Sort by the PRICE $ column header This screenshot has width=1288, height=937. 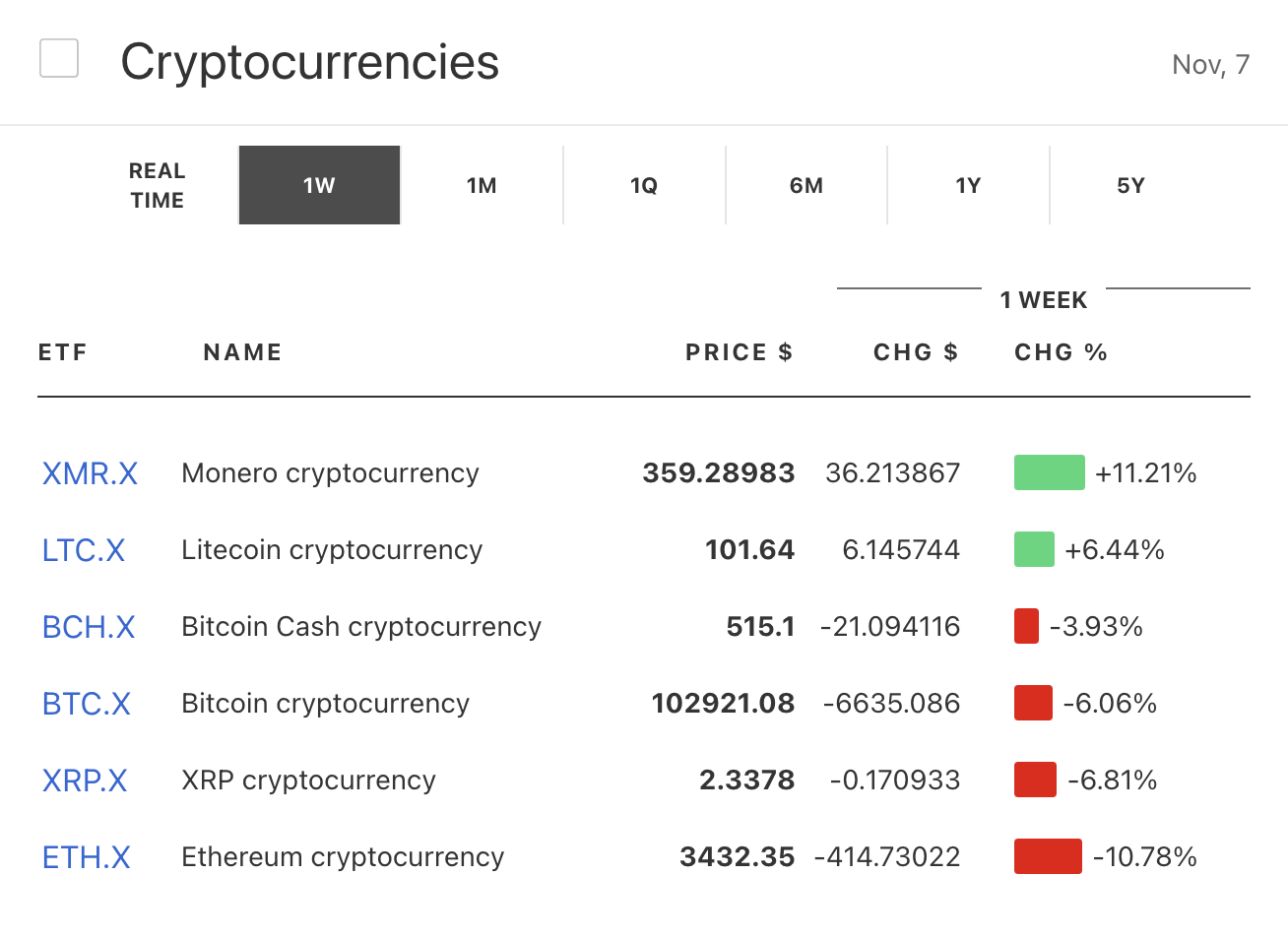pyautogui.click(x=739, y=352)
